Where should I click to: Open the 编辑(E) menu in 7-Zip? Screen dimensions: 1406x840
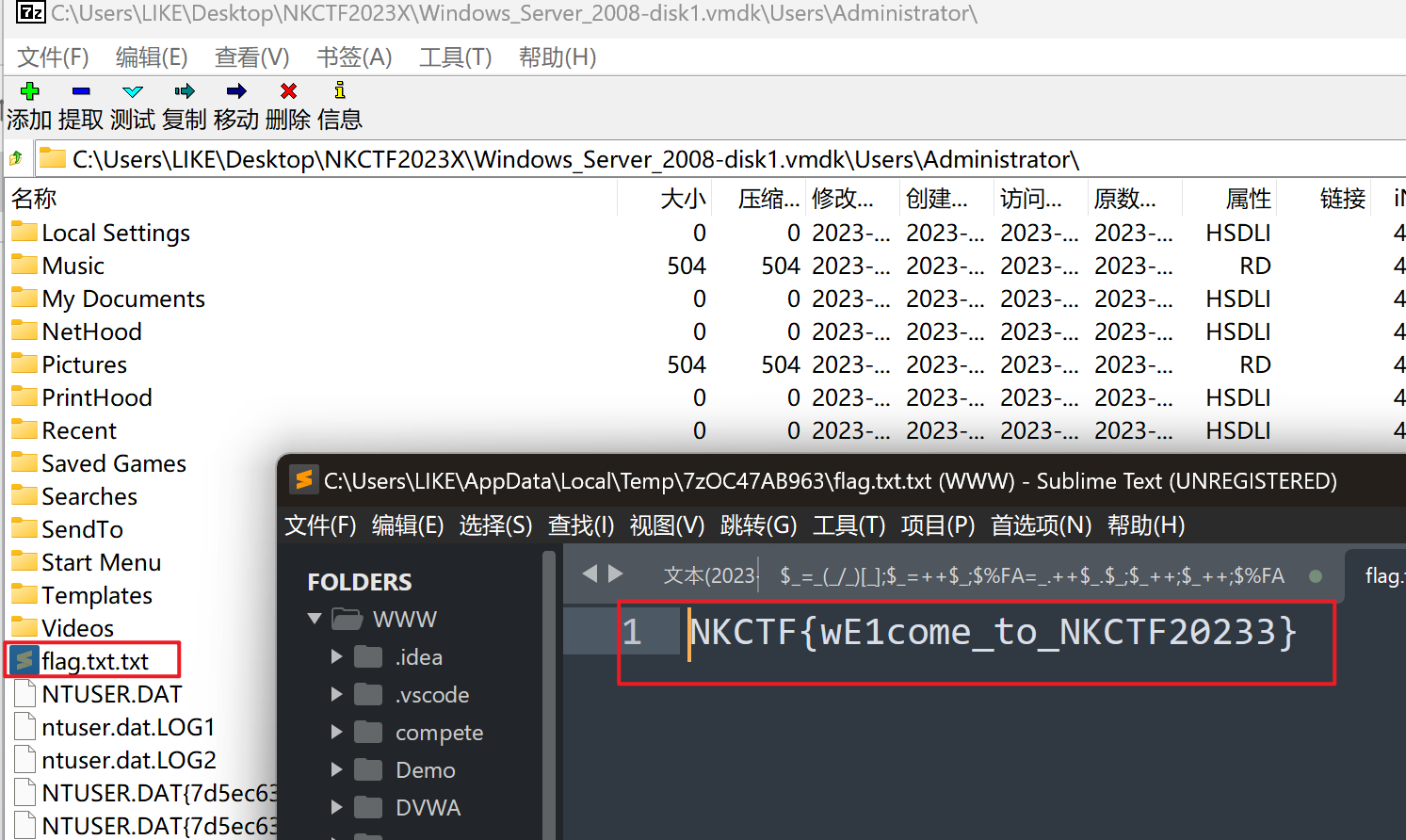point(152,57)
